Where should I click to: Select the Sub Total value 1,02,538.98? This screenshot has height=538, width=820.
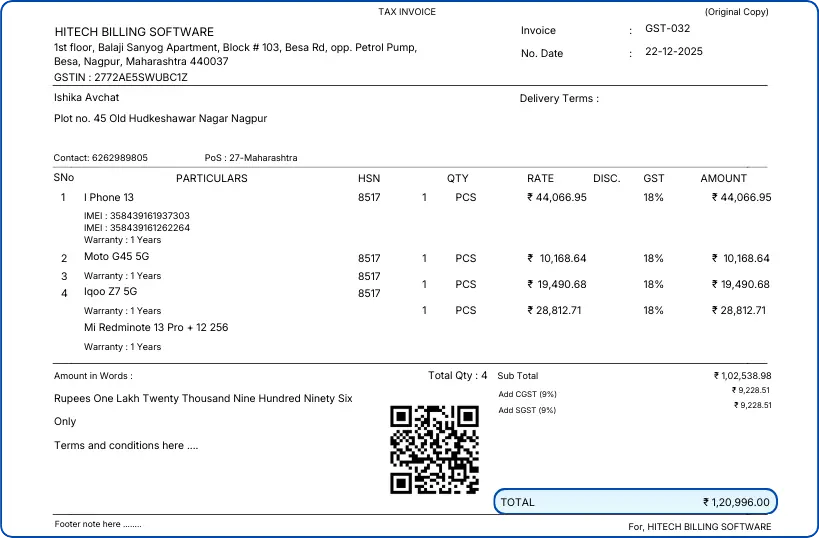click(x=742, y=376)
